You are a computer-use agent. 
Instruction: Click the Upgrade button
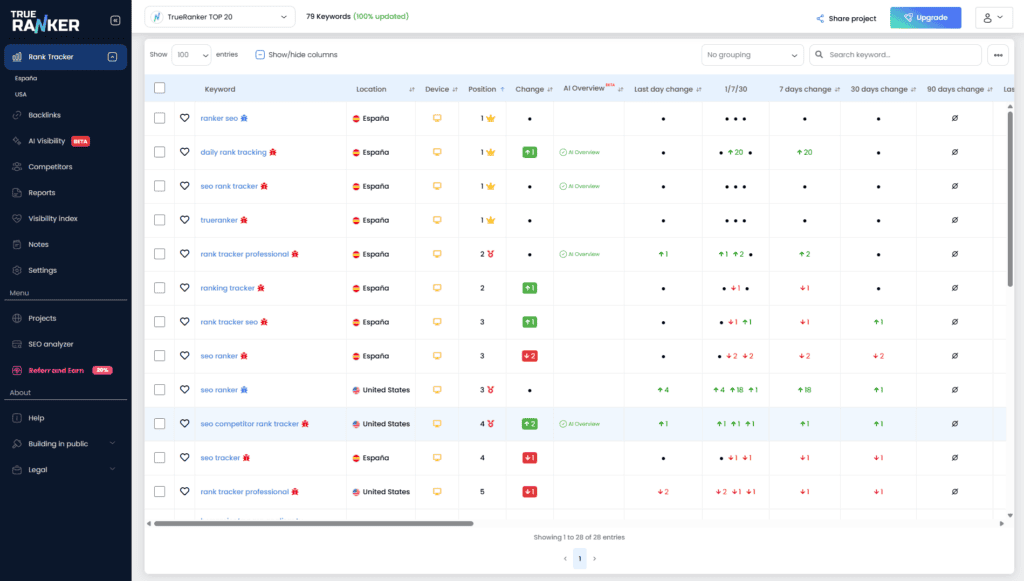point(924,17)
